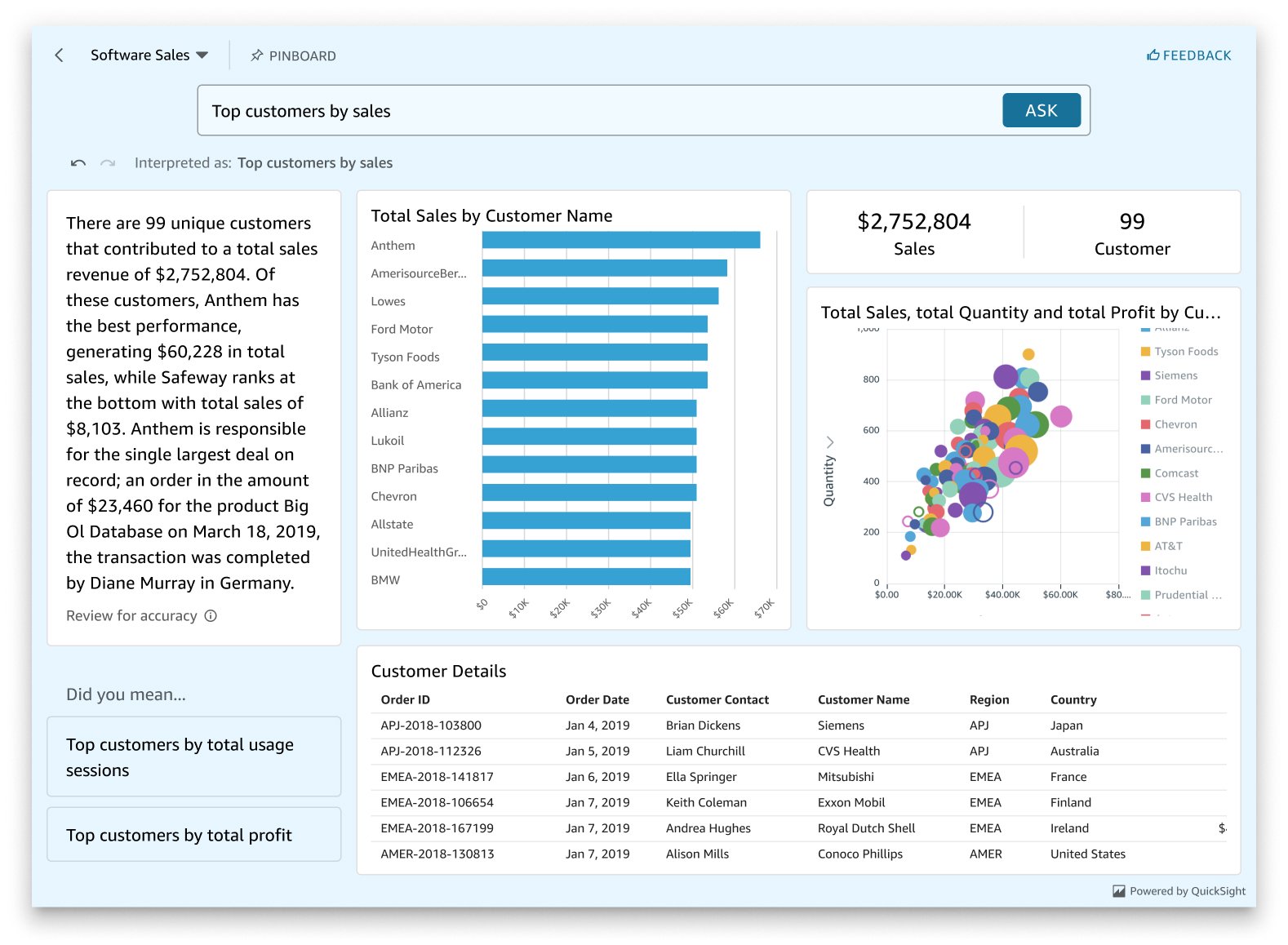
Task: Click the Review for accuracy info icon
Action: click(211, 616)
